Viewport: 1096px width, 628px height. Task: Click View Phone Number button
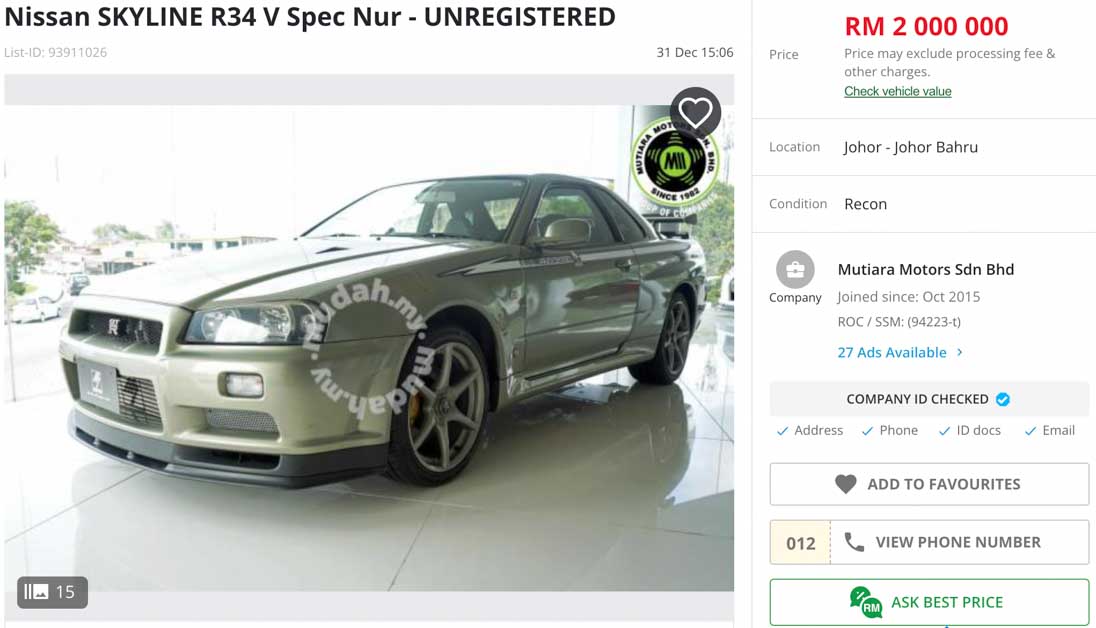[x=960, y=542]
